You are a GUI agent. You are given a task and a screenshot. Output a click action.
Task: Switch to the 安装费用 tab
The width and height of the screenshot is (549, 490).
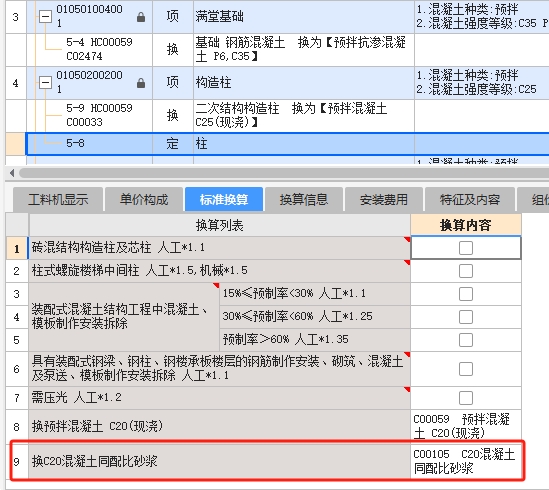[x=384, y=200]
